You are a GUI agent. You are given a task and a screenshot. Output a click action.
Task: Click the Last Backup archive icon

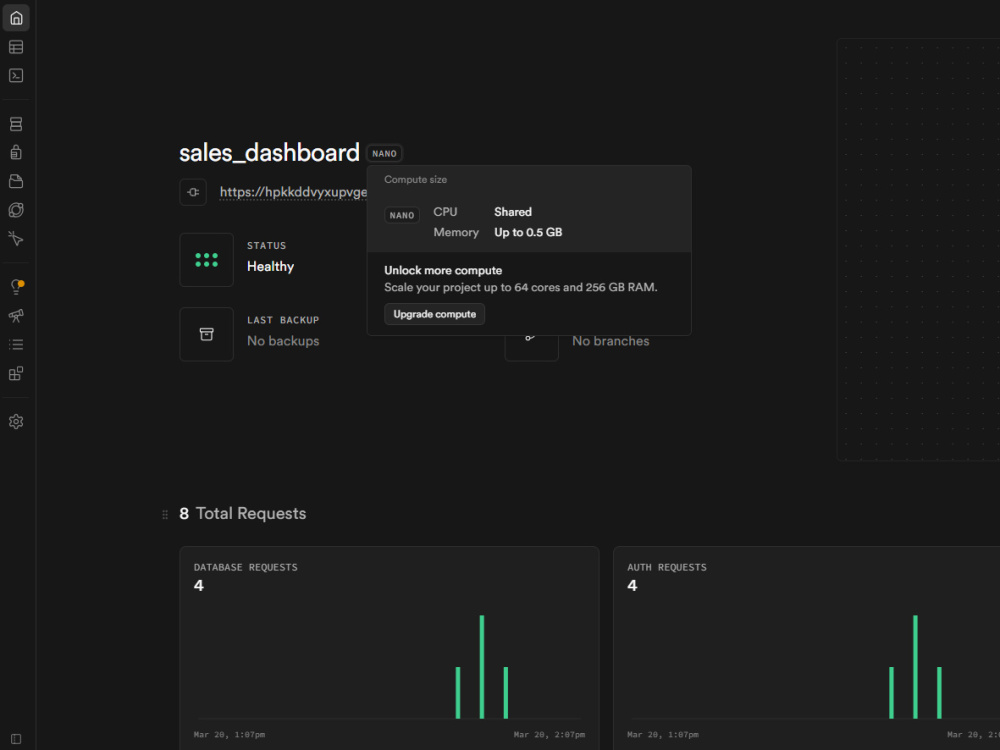point(207,334)
